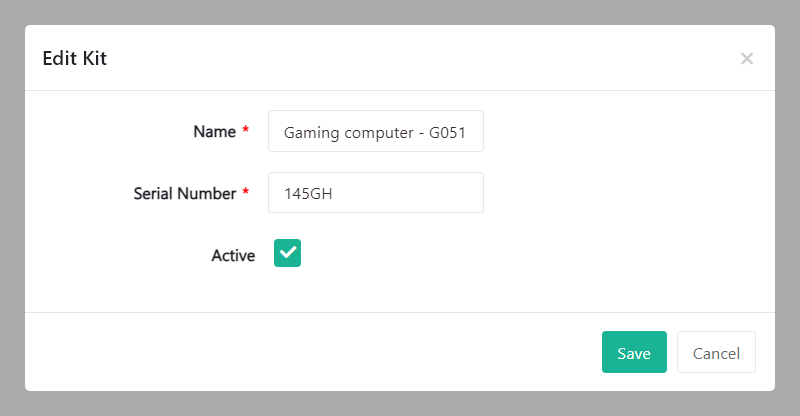800x416 pixels.
Task: Uncheck the Active checkbox
Action: [287, 254]
